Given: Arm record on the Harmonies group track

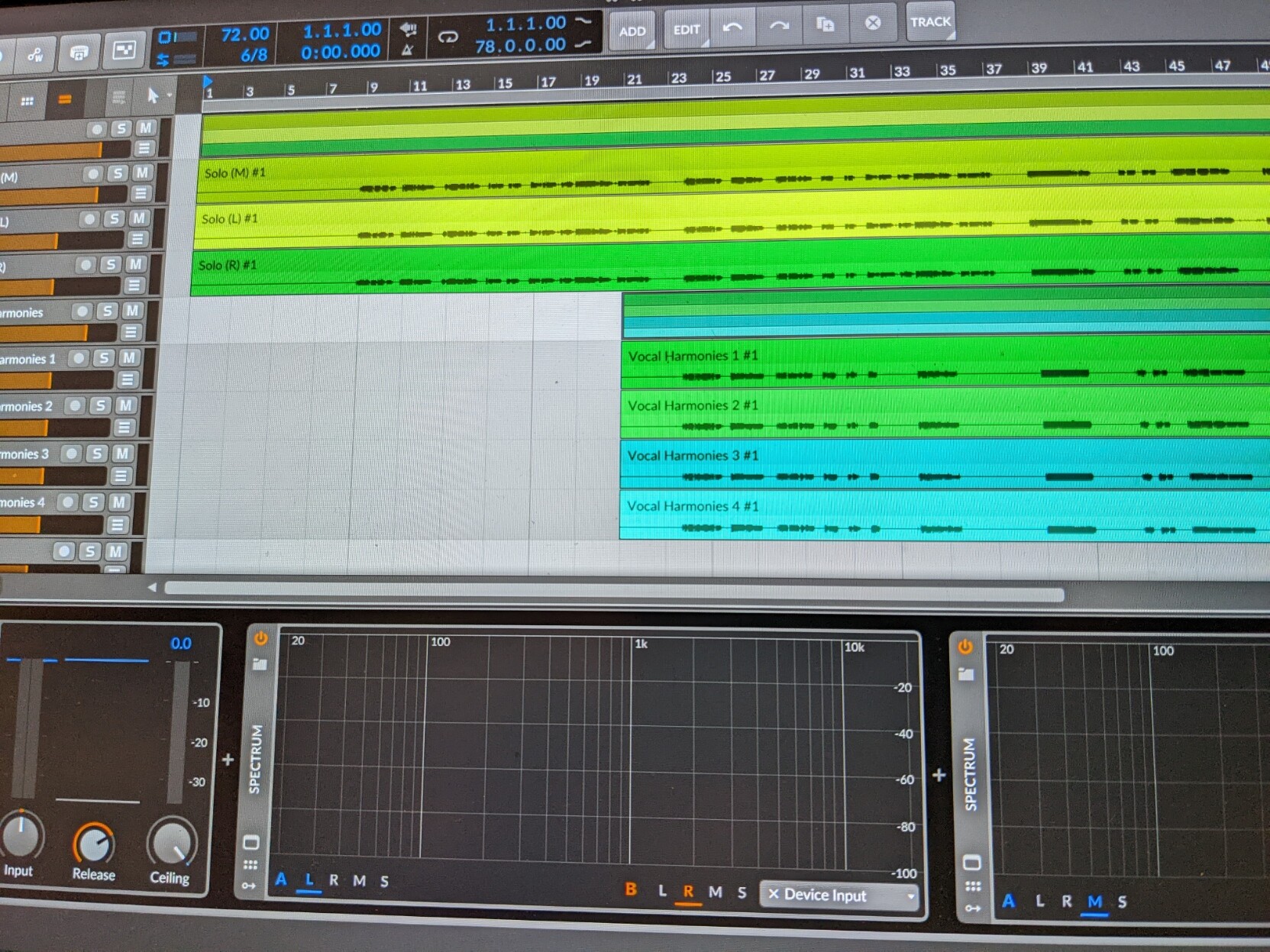Looking at the screenshot, I should [x=82, y=311].
